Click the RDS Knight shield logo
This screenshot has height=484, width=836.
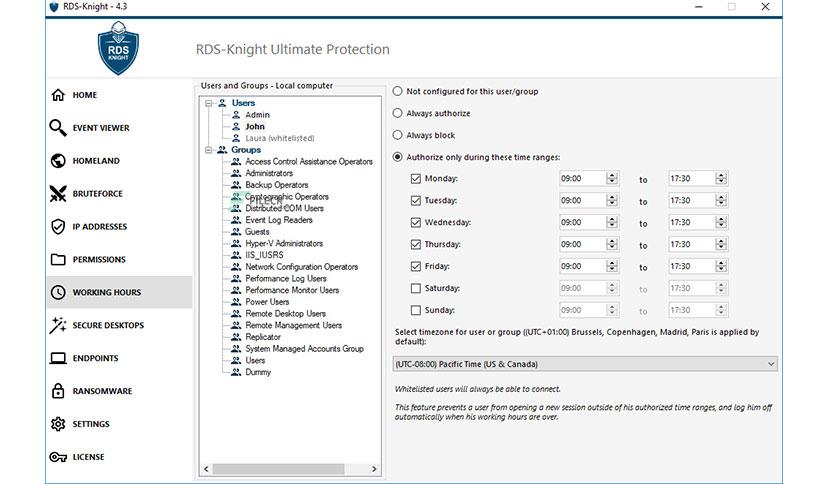tap(118, 48)
